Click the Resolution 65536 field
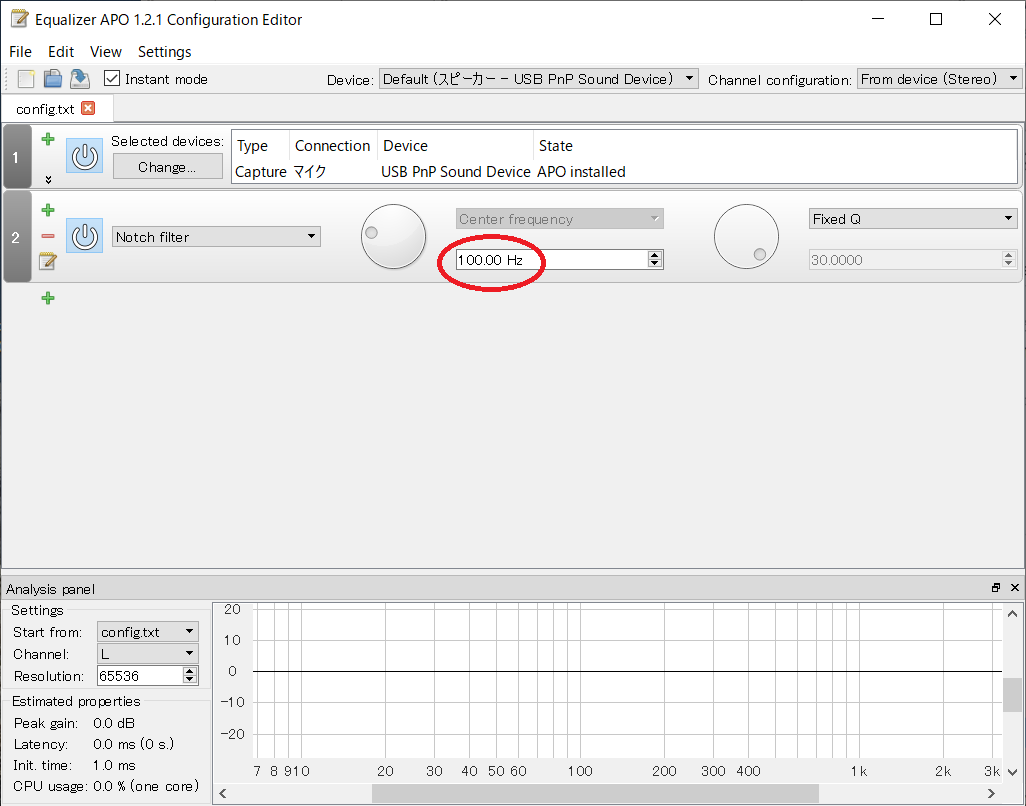This screenshot has height=806, width=1026. pos(140,676)
